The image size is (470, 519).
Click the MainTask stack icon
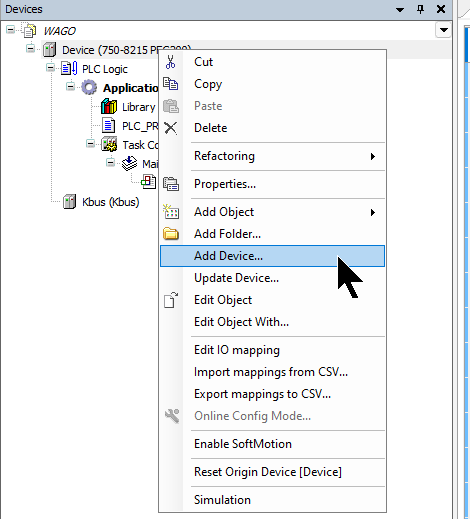tap(129, 164)
